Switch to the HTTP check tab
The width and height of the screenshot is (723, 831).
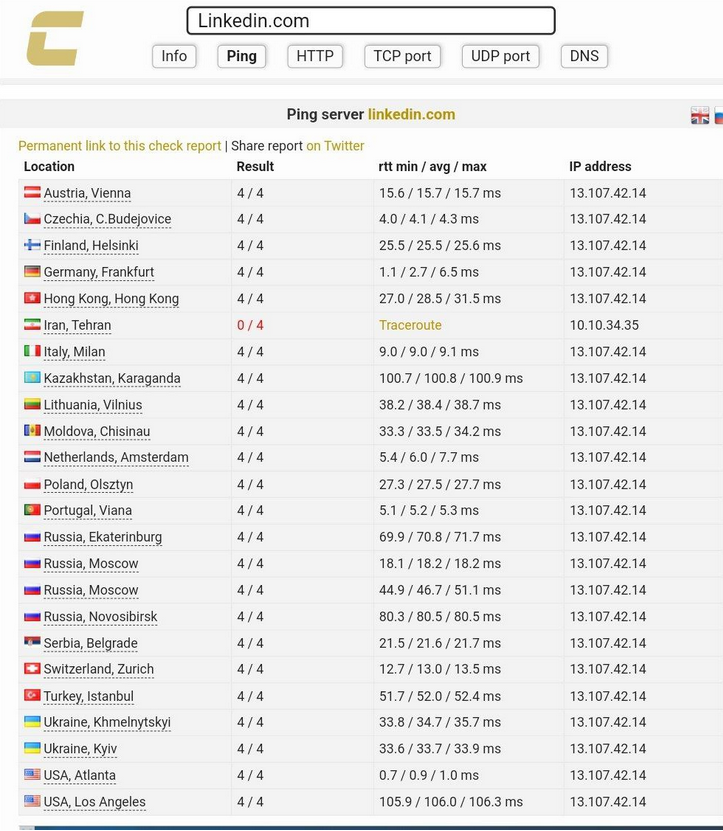pyautogui.click(x=315, y=56)
